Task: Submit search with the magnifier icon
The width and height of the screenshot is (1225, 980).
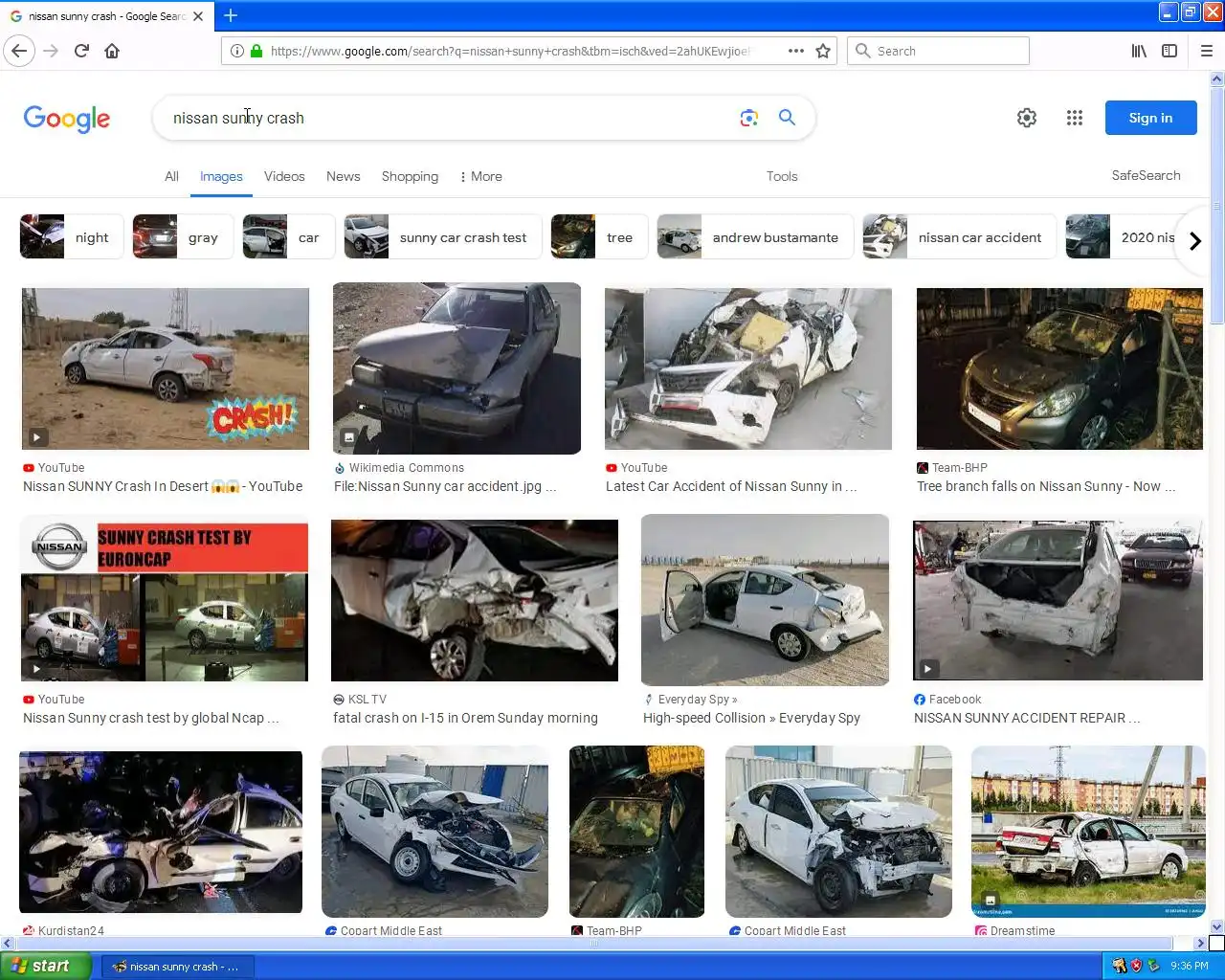Action: coord(787,118)
